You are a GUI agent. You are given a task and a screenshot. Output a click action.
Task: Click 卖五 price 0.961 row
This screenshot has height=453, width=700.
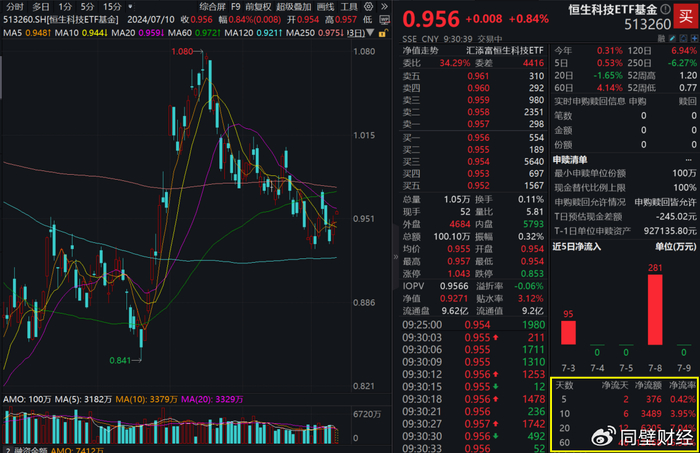tap(473, 76)
